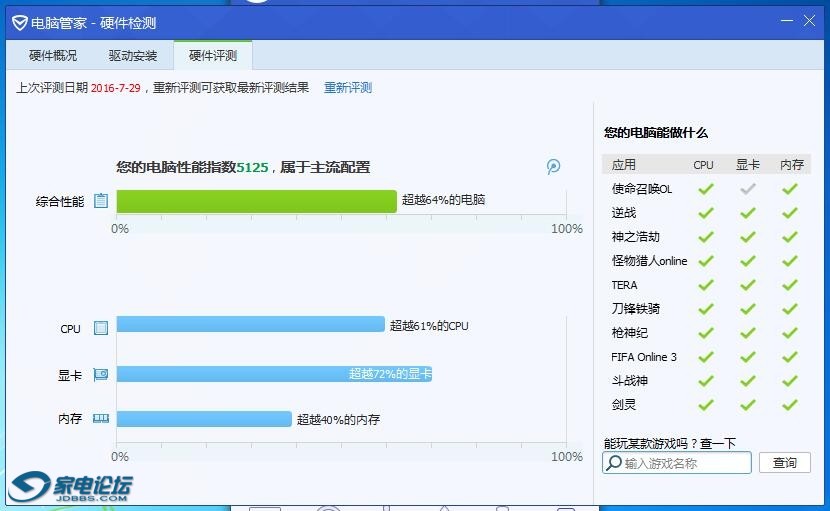Click the CPU checkmark for 怪物猎人online
The height and width of the screenshot is (511, 830).
pos(706,261)
